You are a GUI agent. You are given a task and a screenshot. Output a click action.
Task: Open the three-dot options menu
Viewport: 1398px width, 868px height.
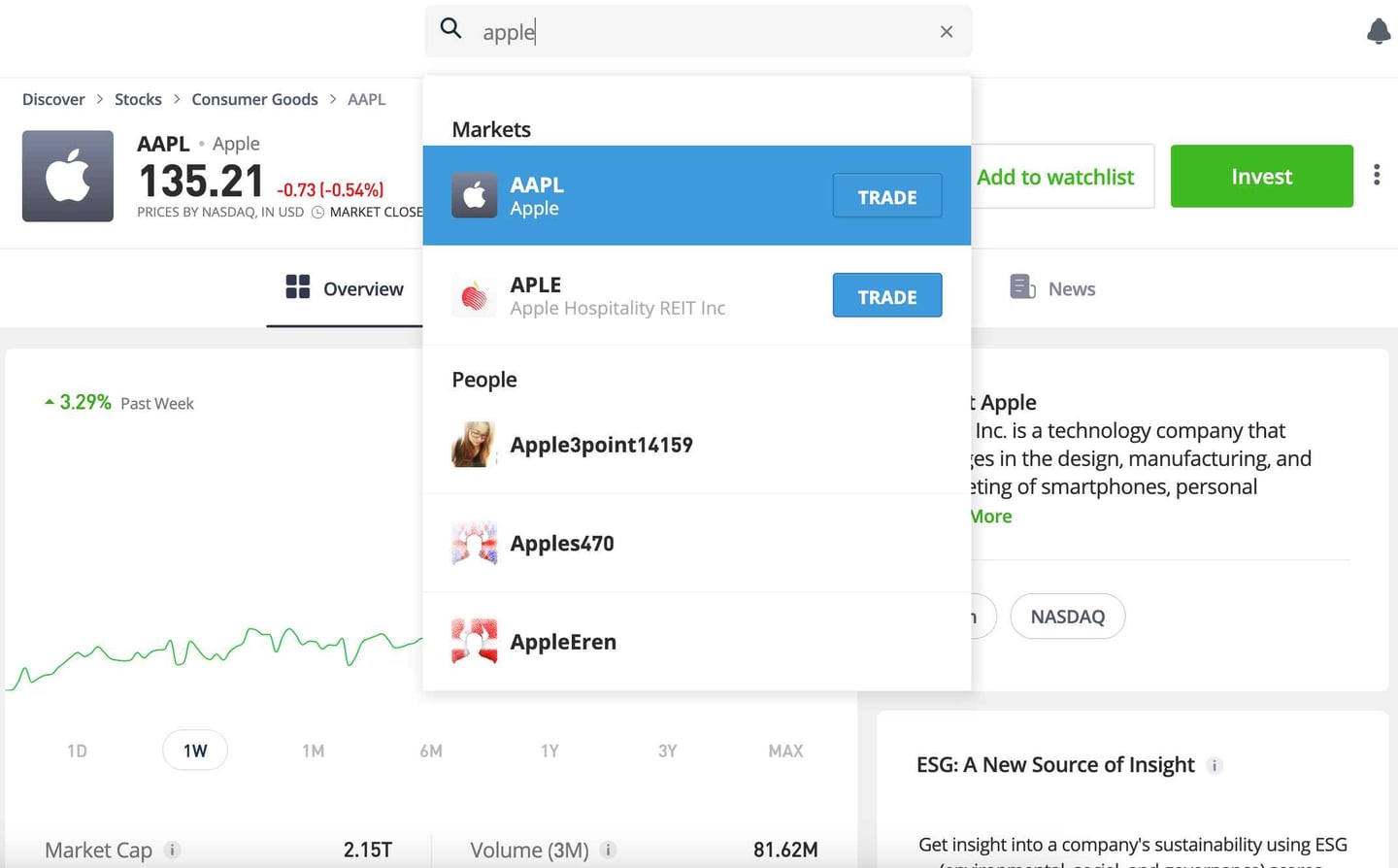click(x=1378, y=175)
